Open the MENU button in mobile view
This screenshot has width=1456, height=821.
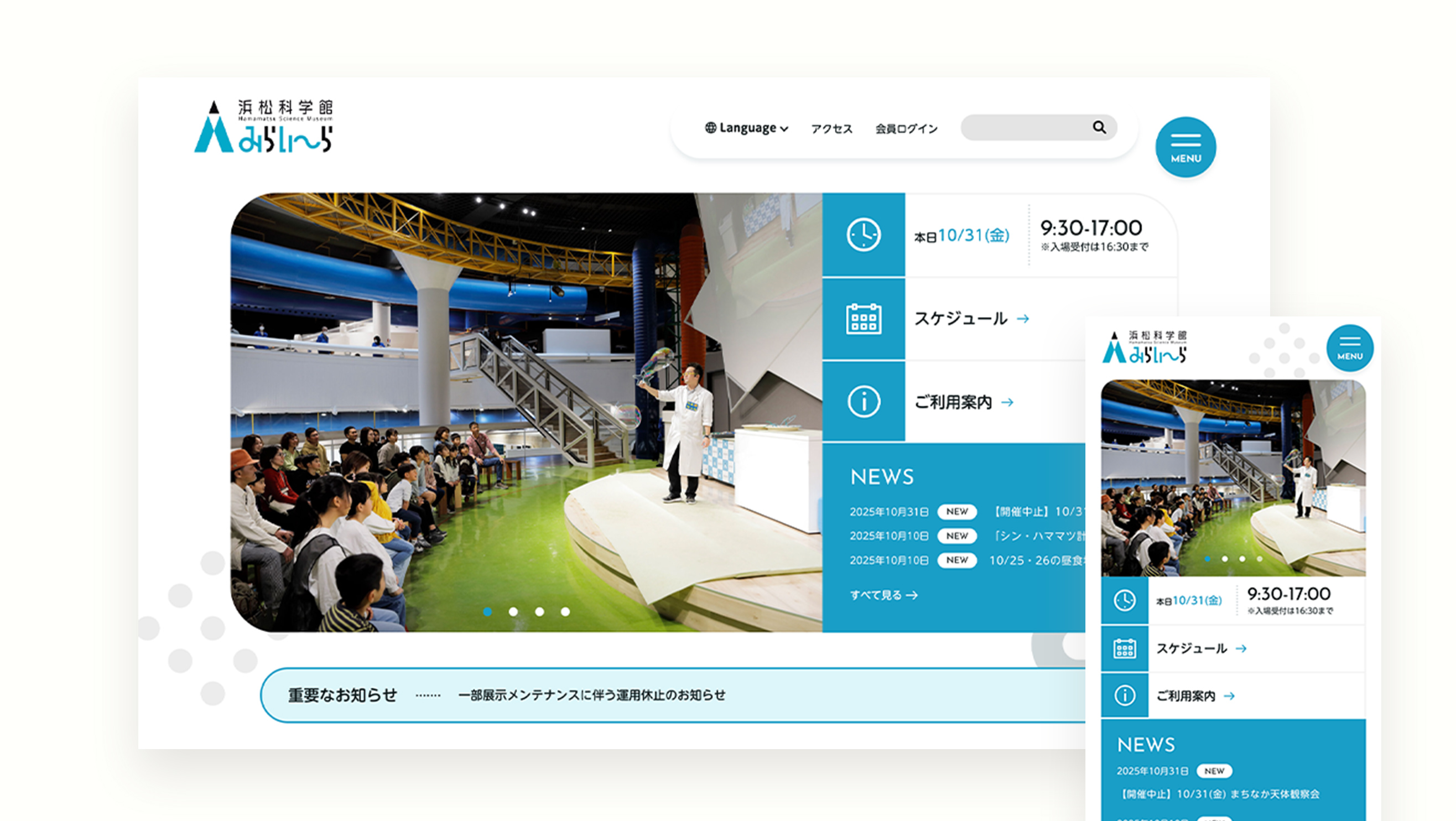pyautogui.click(x=1349, y=348)
